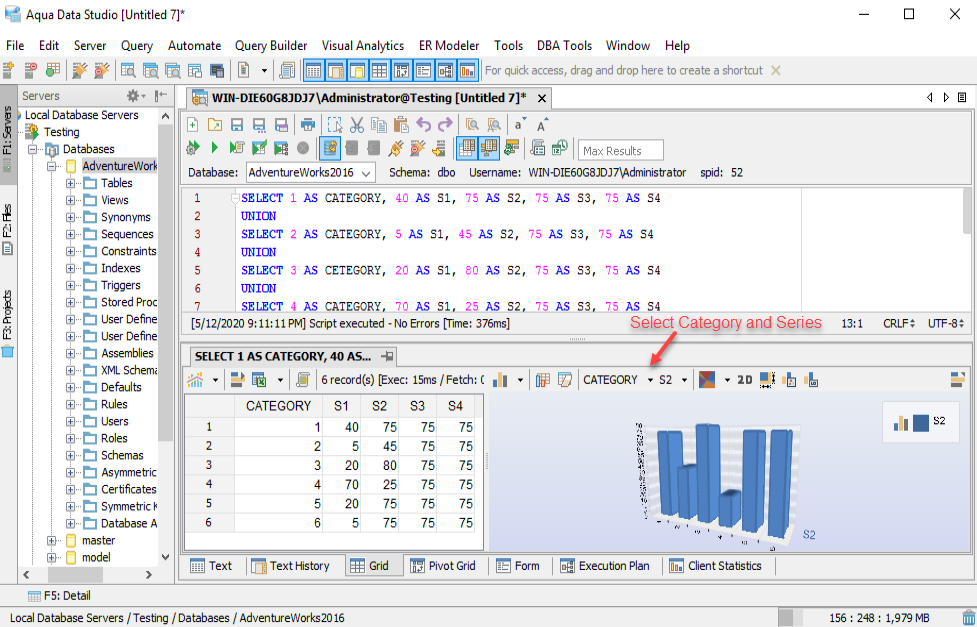This screenshot has width=977, height=627.
Task: Toggle the 2D chart view button
Action: click(744, 380)
